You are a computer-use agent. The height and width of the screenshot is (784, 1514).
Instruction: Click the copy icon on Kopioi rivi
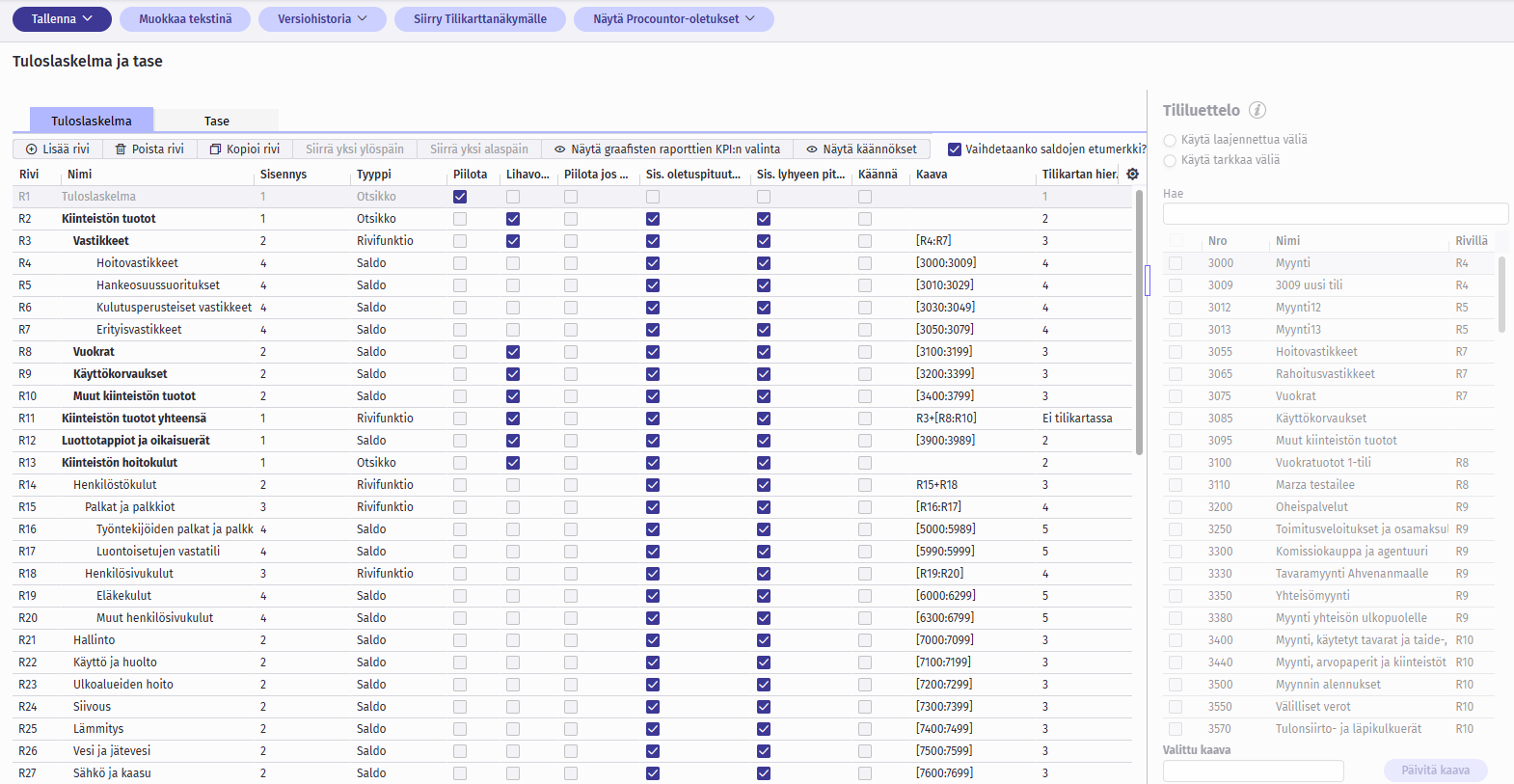coord(215,149)
